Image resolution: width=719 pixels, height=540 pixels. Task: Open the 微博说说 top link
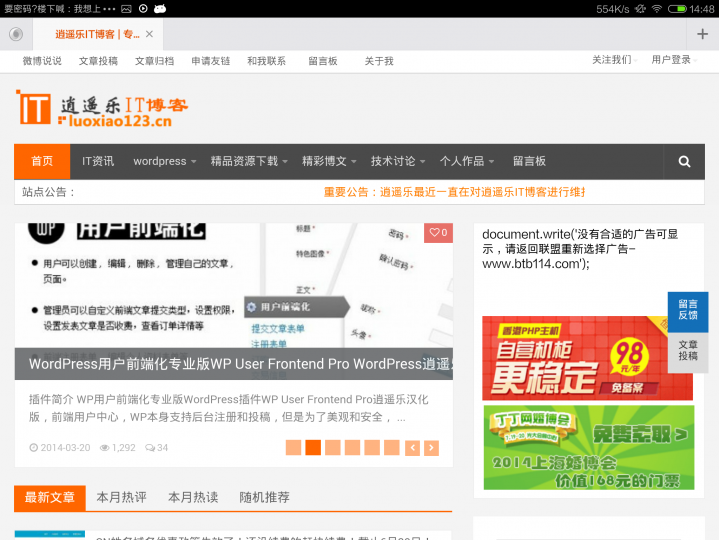42,61
